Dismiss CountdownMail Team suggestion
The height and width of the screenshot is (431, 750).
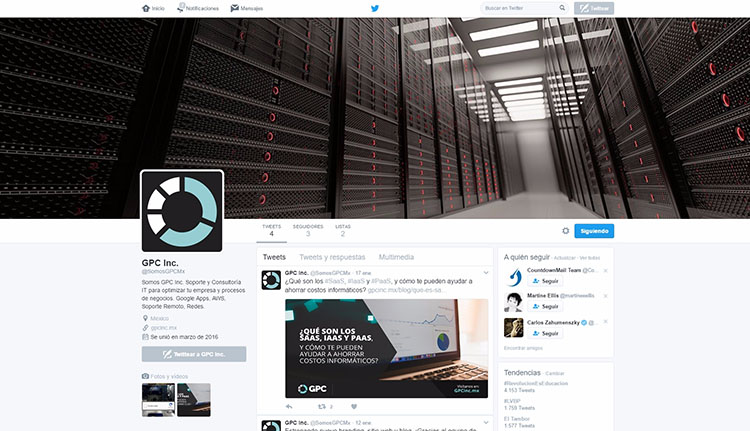coord(606,271)
